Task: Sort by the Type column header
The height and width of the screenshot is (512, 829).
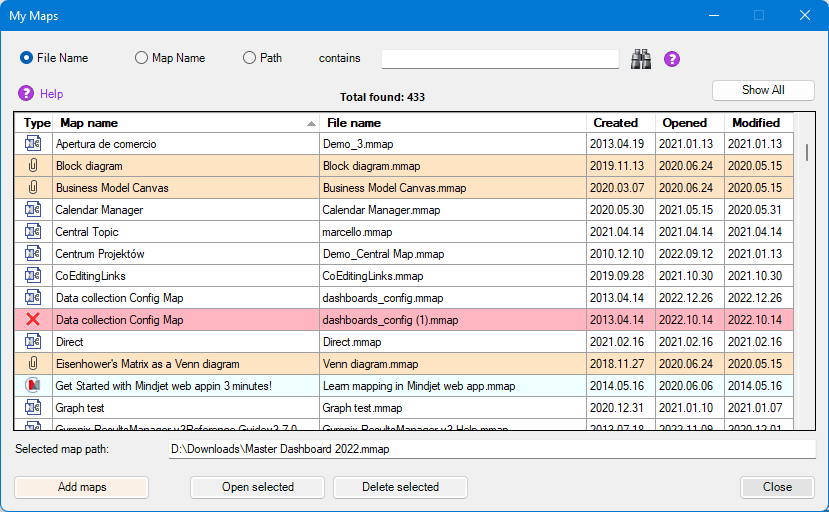Action: pyautogui.click(x=36, y=123)
